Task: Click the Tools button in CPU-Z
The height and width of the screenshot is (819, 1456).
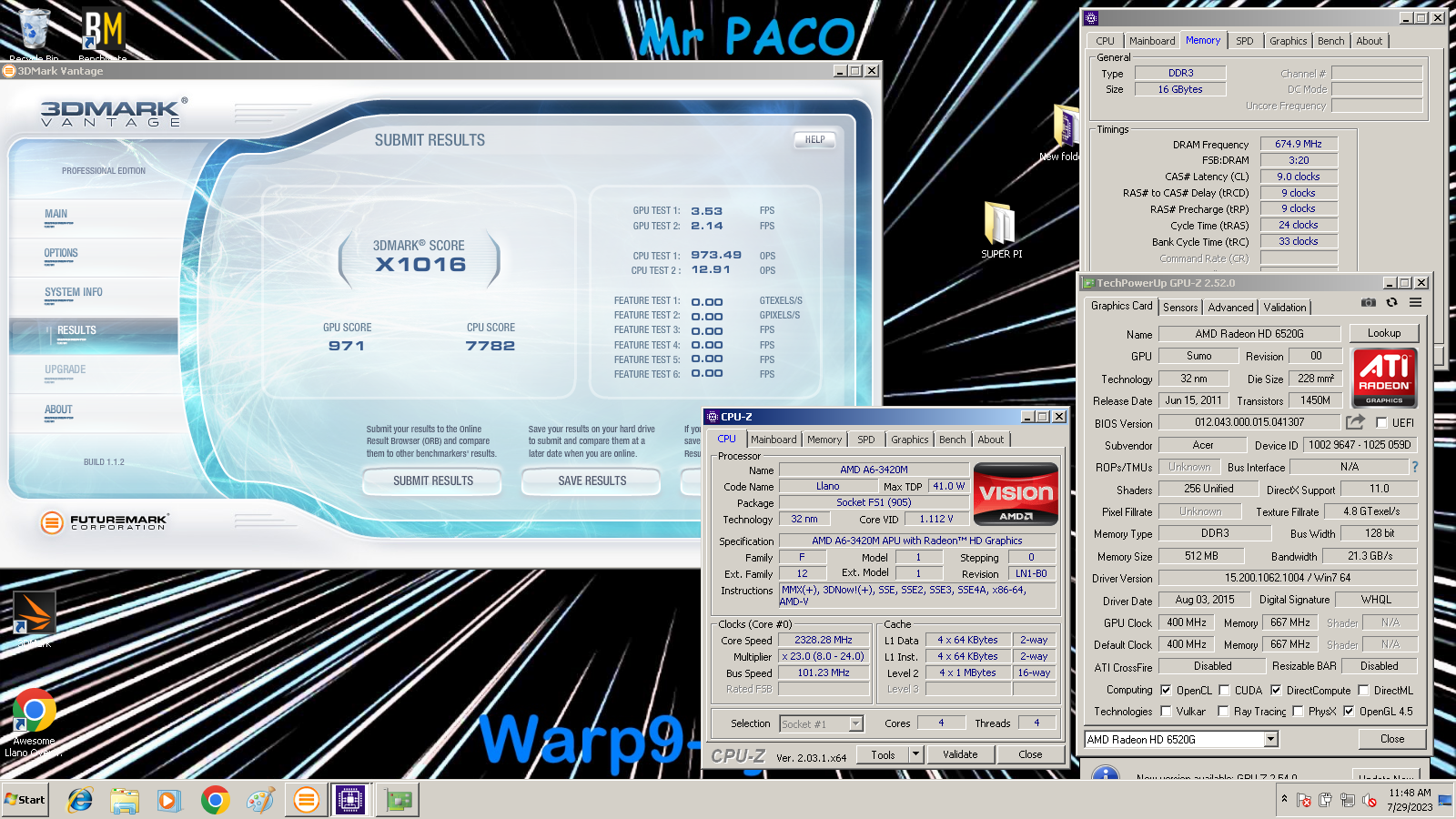Action: 882,754
